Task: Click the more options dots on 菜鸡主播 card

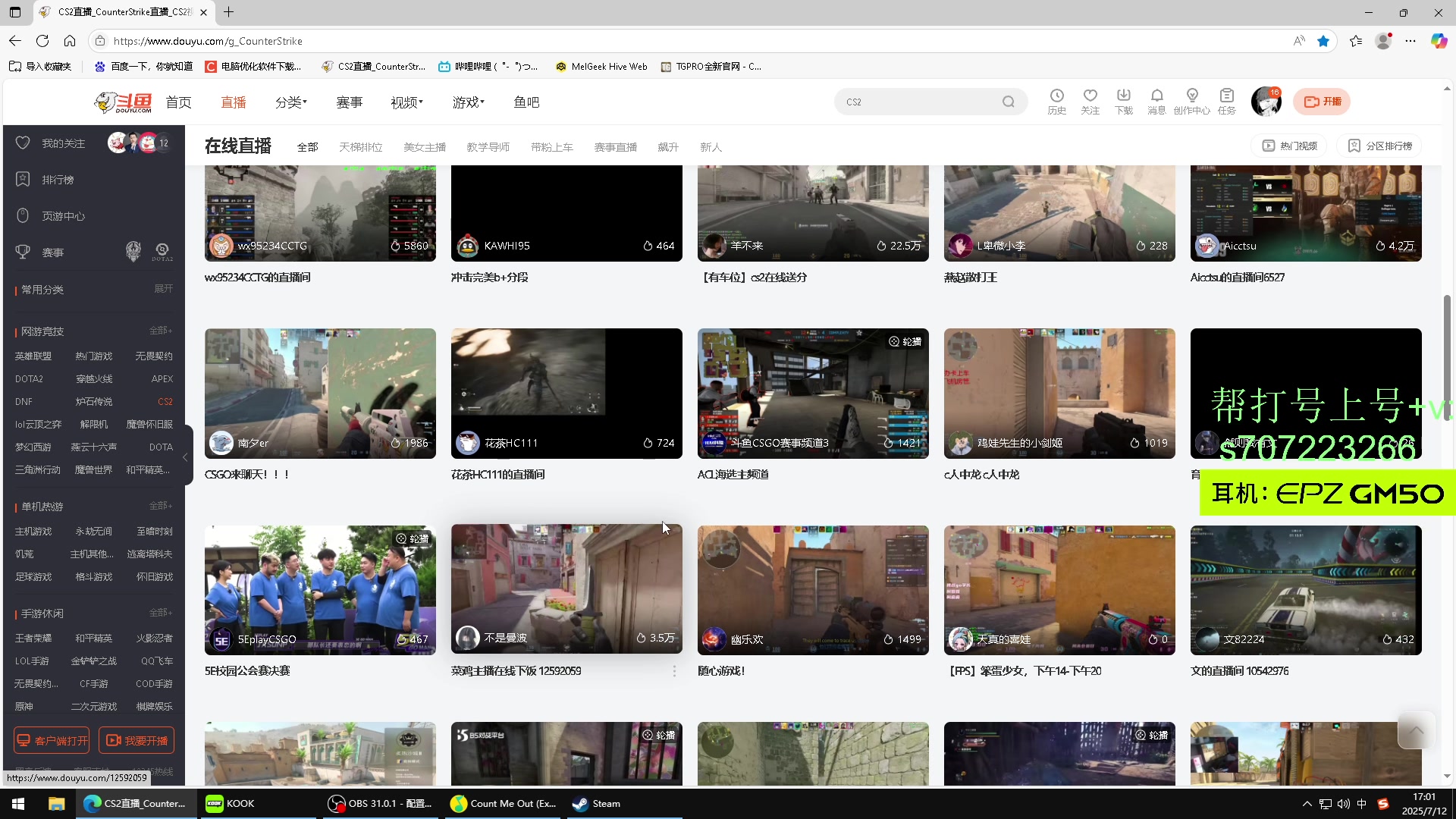Action: click(674, 671)
